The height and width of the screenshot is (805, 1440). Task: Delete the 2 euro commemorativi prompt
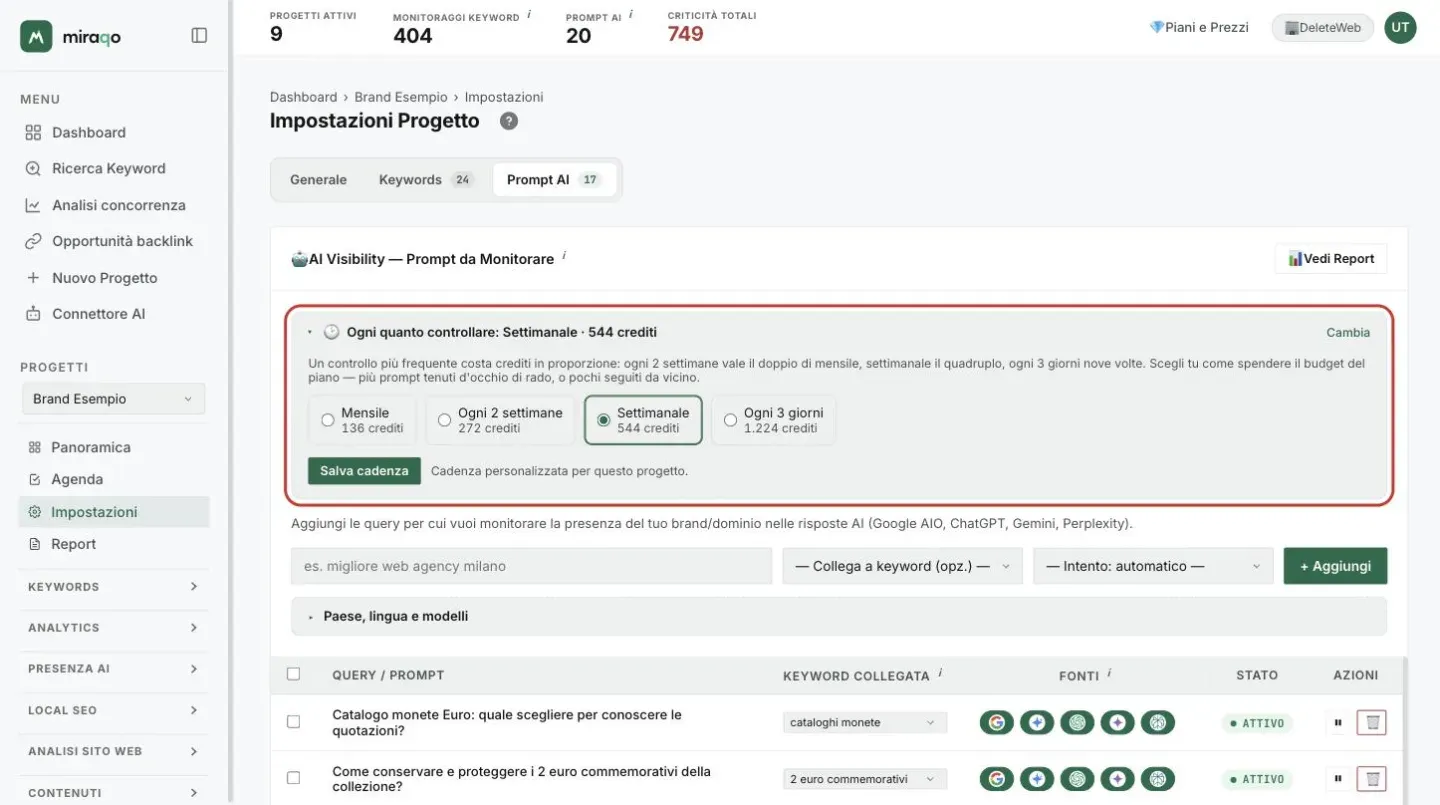[x=1372, y=779]
